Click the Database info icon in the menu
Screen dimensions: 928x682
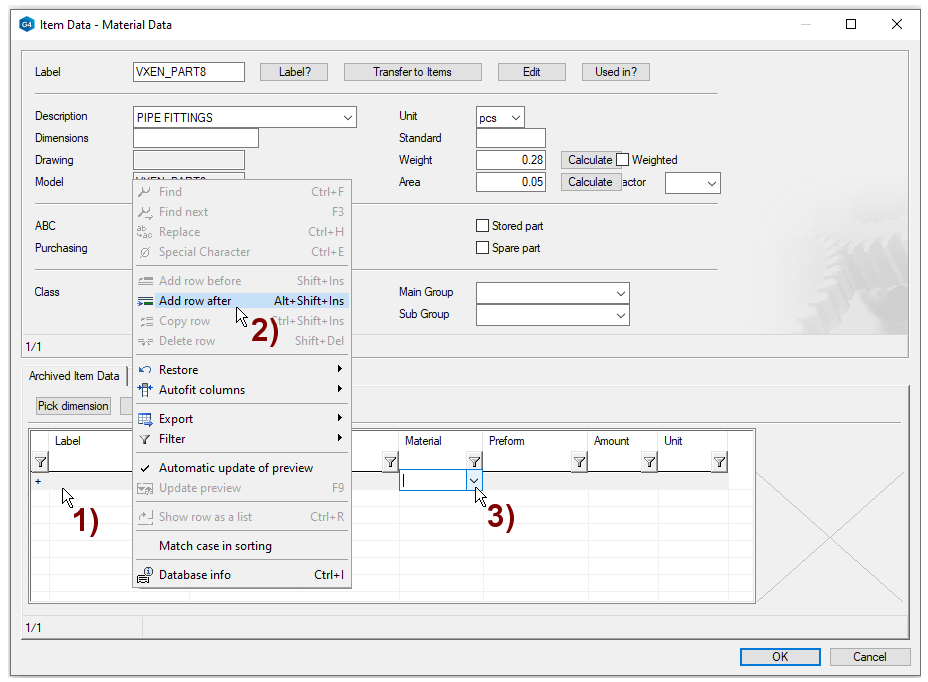(144, 575)
